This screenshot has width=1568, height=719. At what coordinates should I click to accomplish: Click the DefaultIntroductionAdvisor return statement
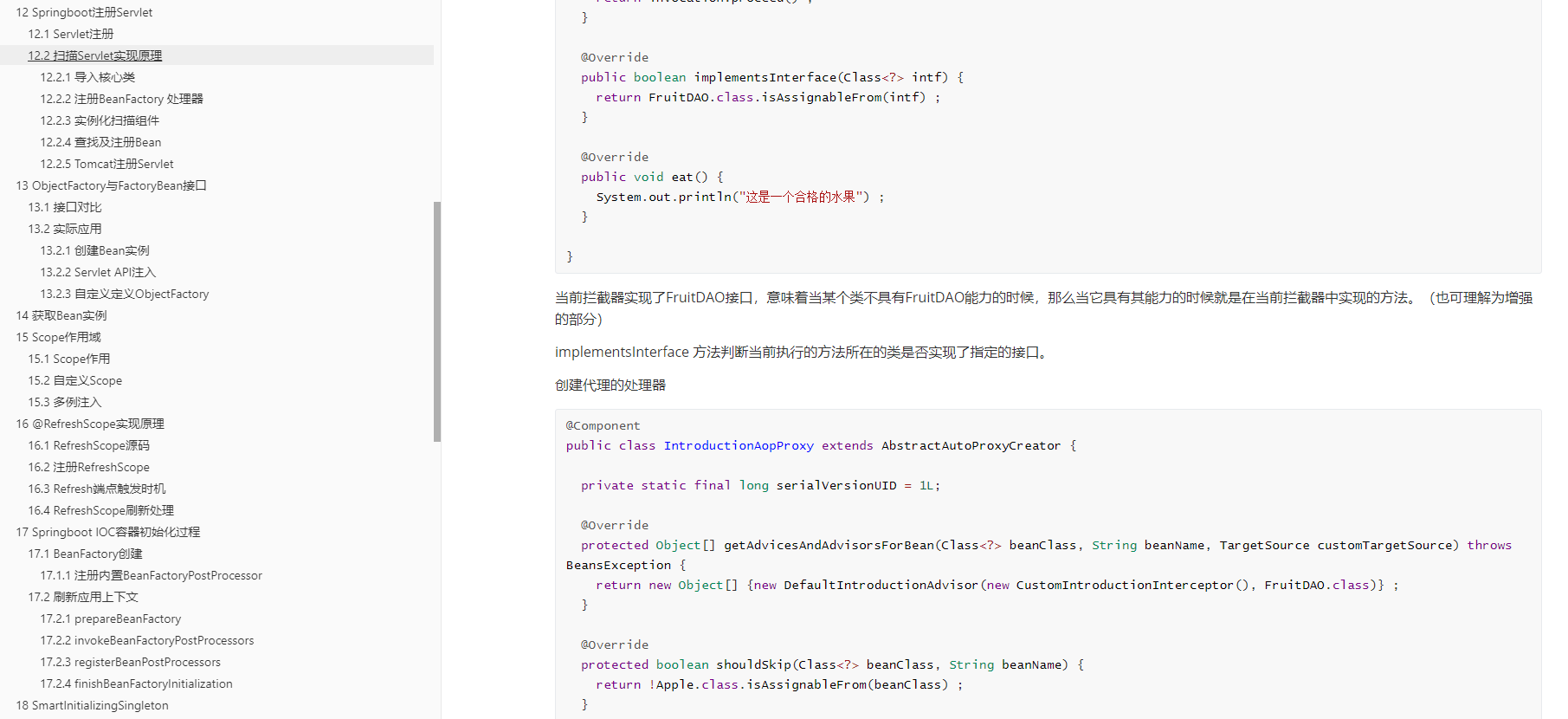click(x=997, y=585)
